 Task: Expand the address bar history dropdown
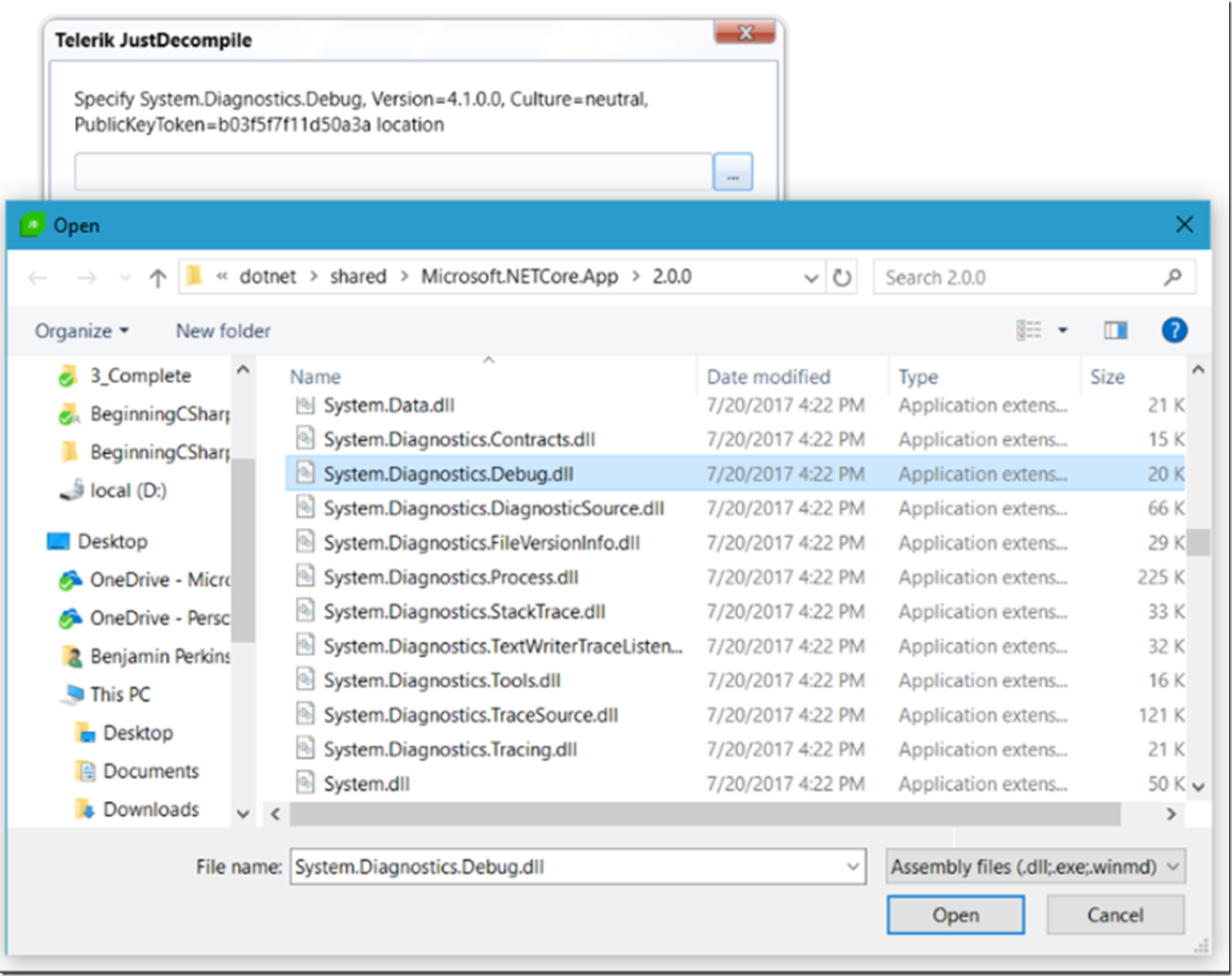pos(811,278)
